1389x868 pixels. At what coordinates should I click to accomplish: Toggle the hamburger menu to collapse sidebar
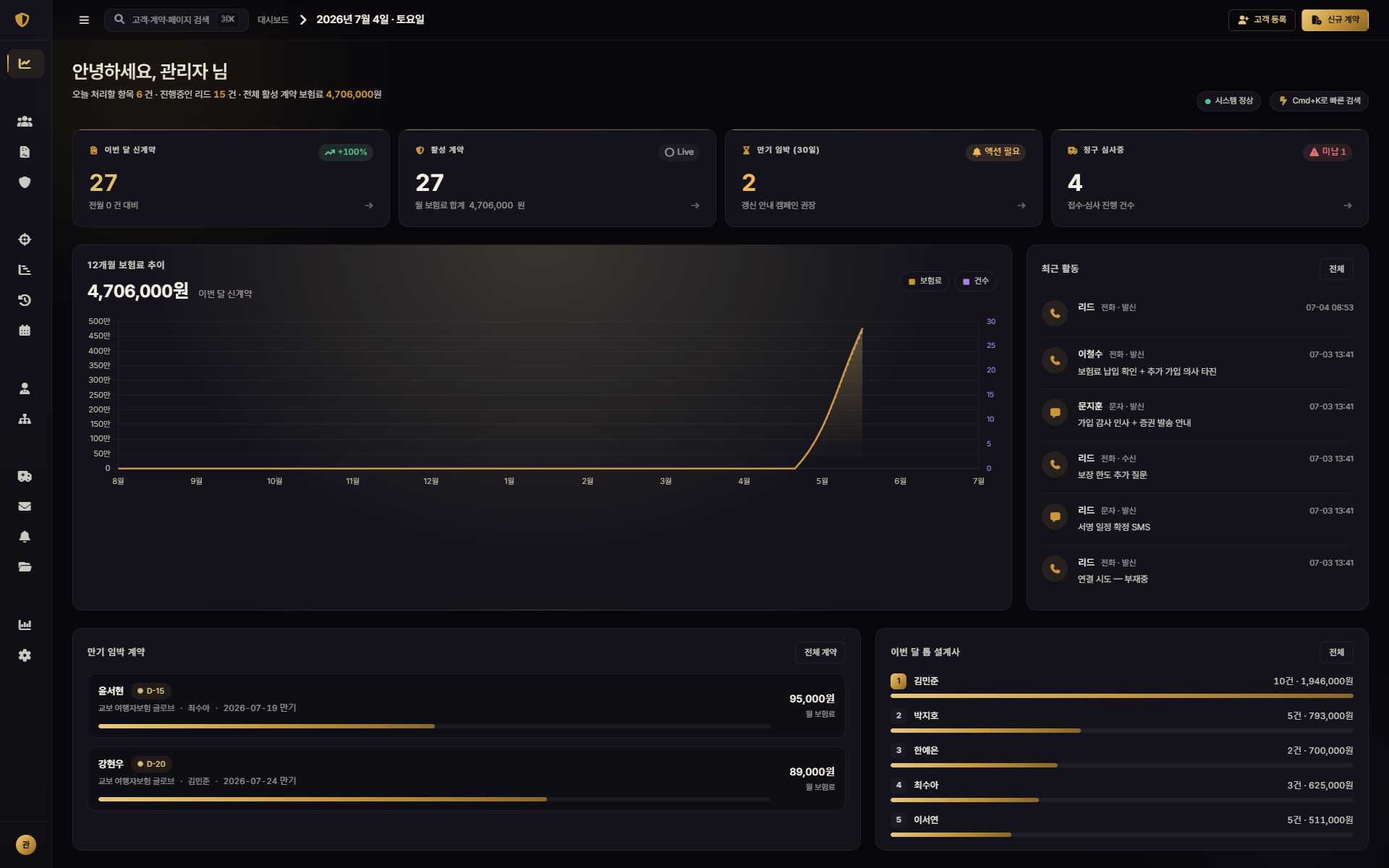pos(84,20)
